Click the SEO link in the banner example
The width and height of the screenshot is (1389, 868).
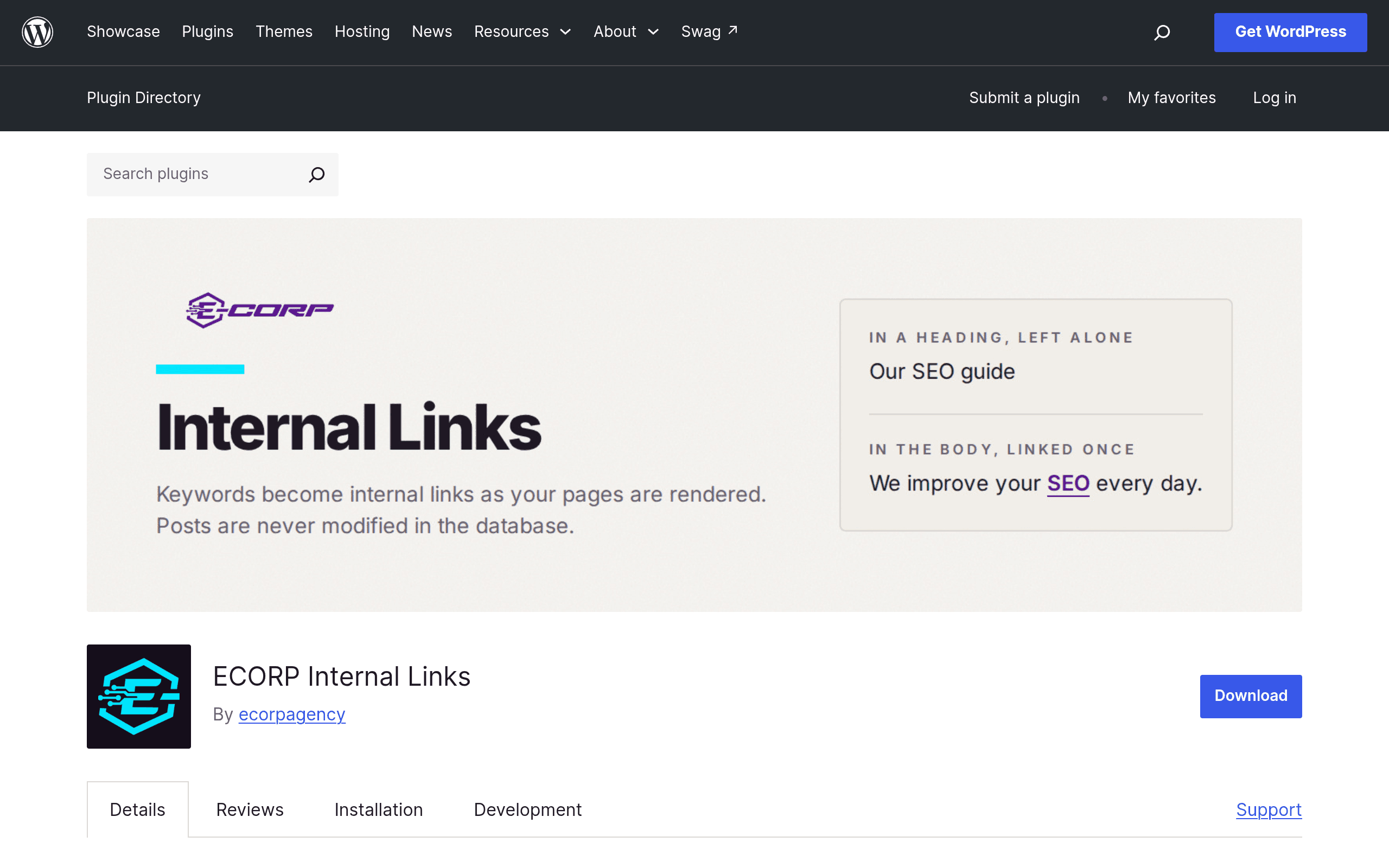coord(1068,483)
